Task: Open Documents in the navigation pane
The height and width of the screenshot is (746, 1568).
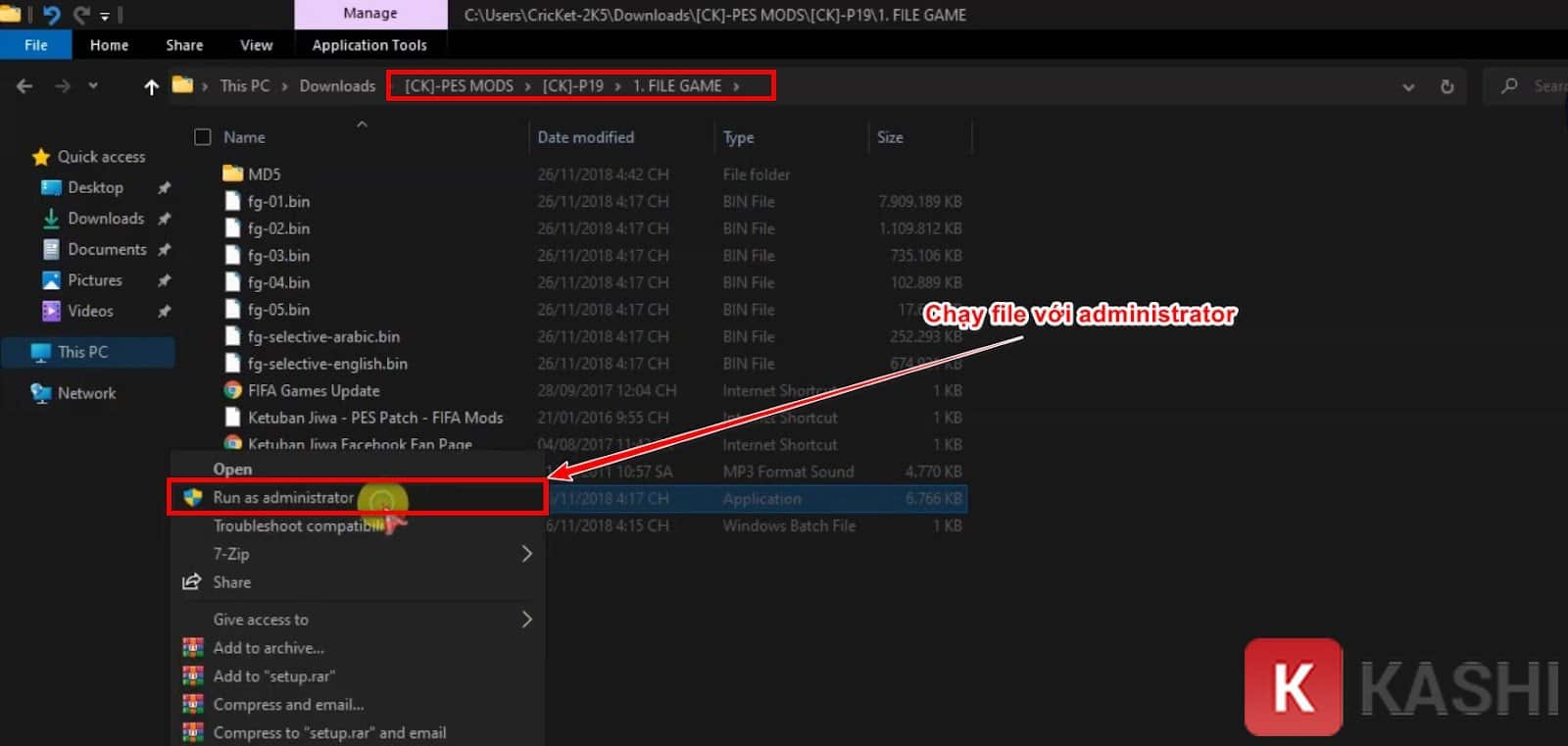Action: (107, 249)
